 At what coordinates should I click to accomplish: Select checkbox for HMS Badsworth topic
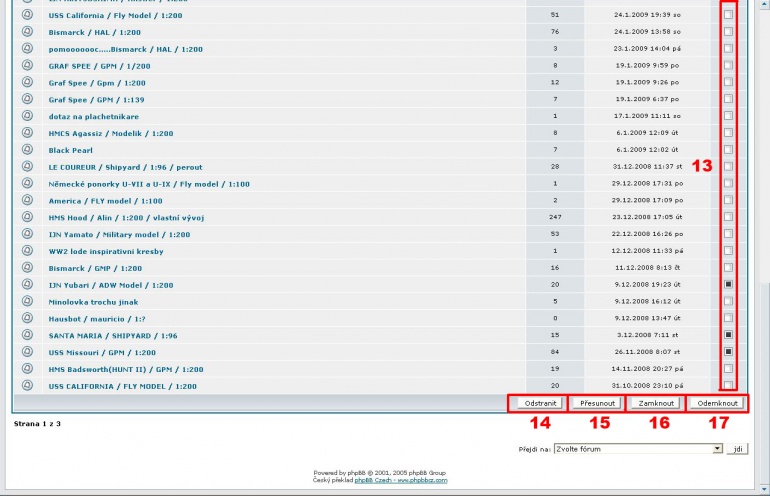pyautogui.click(x=728, y=368)
